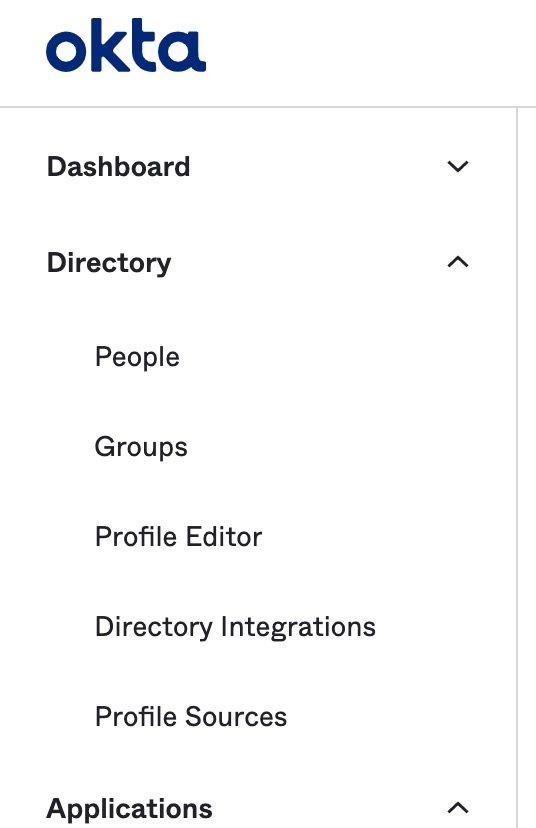536x828 pixels.
Task: Click the Okta logo
Action: [126, 45]
